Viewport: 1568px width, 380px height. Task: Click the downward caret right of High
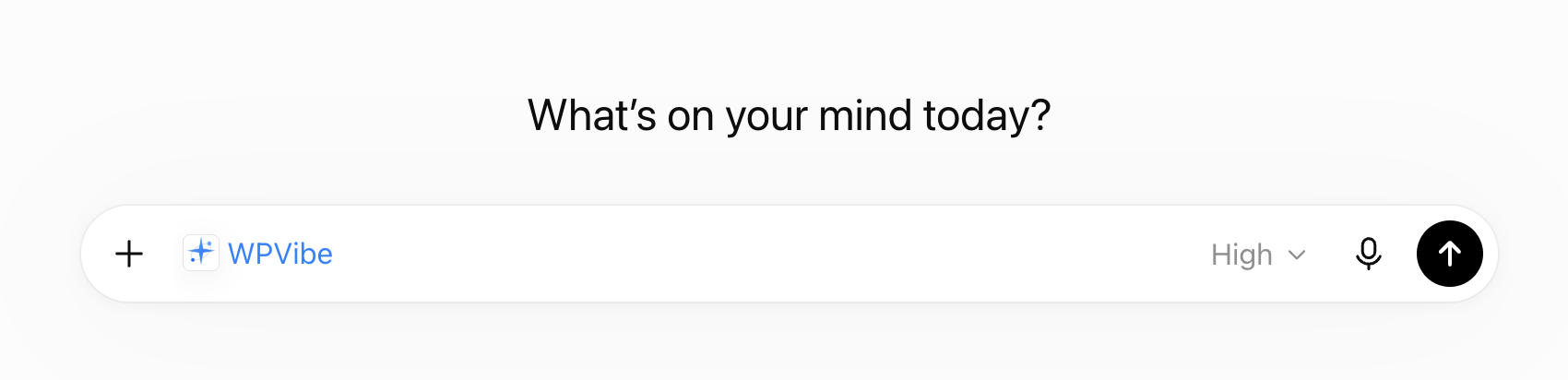point(1297,255)
